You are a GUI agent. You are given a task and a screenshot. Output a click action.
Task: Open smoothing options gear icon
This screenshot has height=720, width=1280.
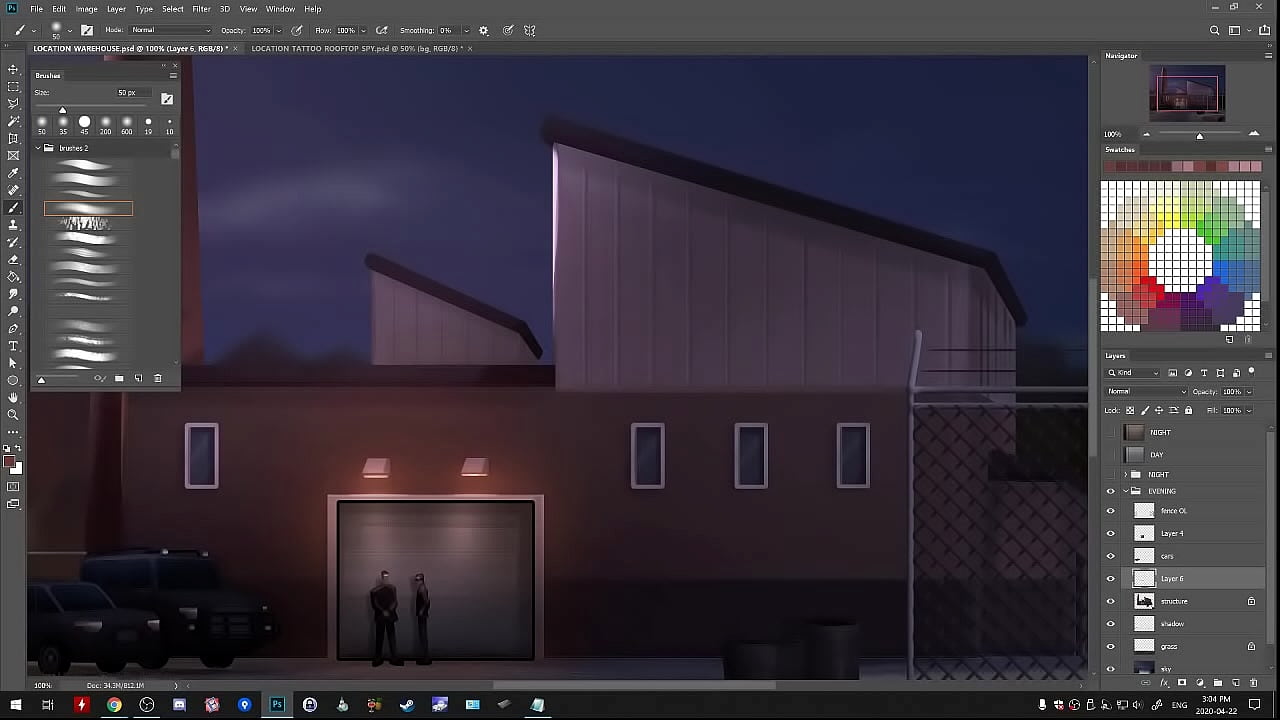click(x=484, y=30)
